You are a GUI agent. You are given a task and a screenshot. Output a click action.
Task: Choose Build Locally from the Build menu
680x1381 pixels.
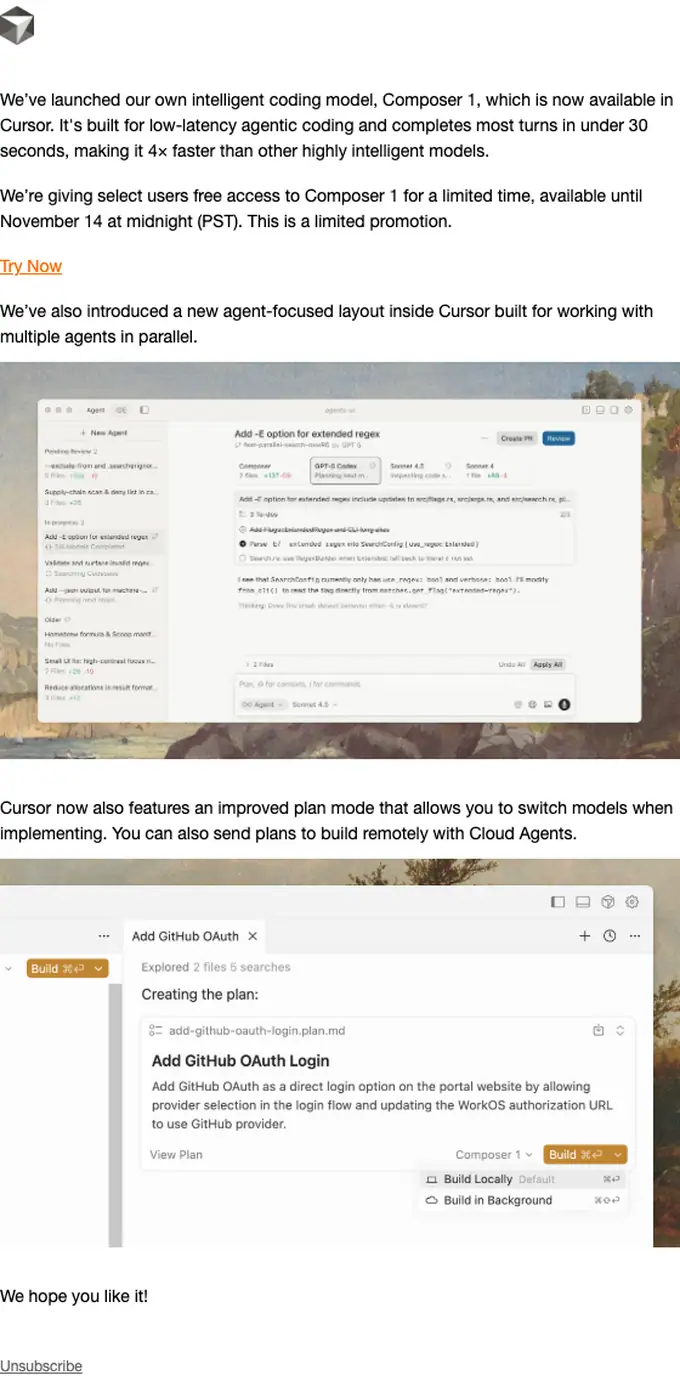coord(523,1179)
